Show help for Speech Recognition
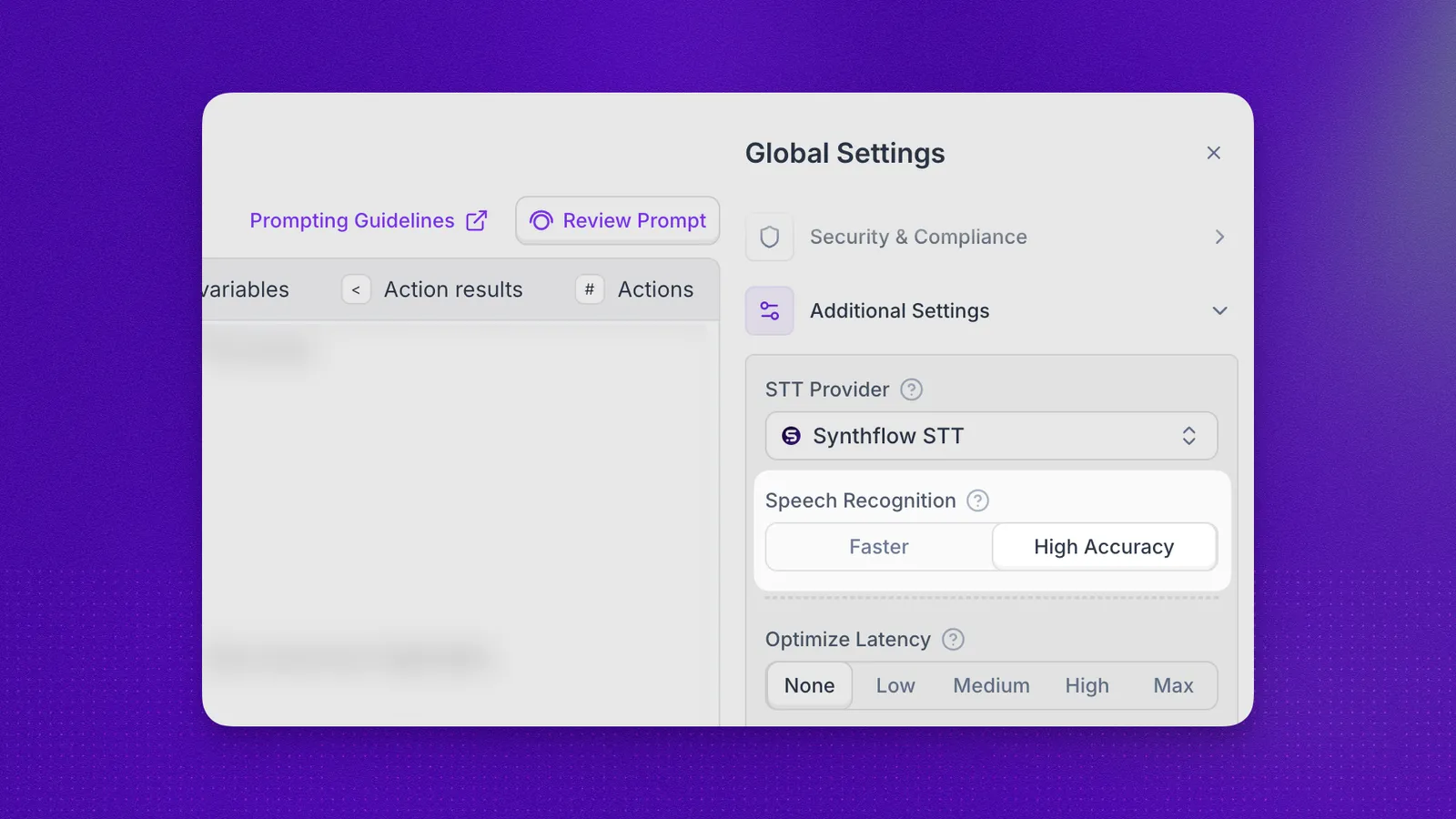 [977, 500]
